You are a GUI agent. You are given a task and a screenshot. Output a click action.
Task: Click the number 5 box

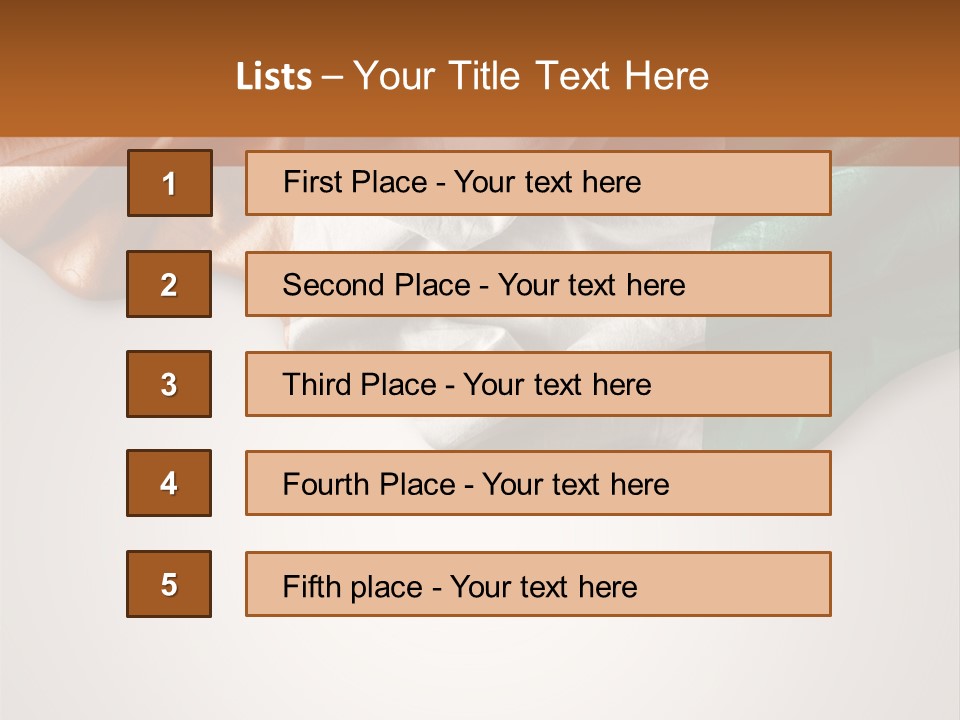pos(169,584)
